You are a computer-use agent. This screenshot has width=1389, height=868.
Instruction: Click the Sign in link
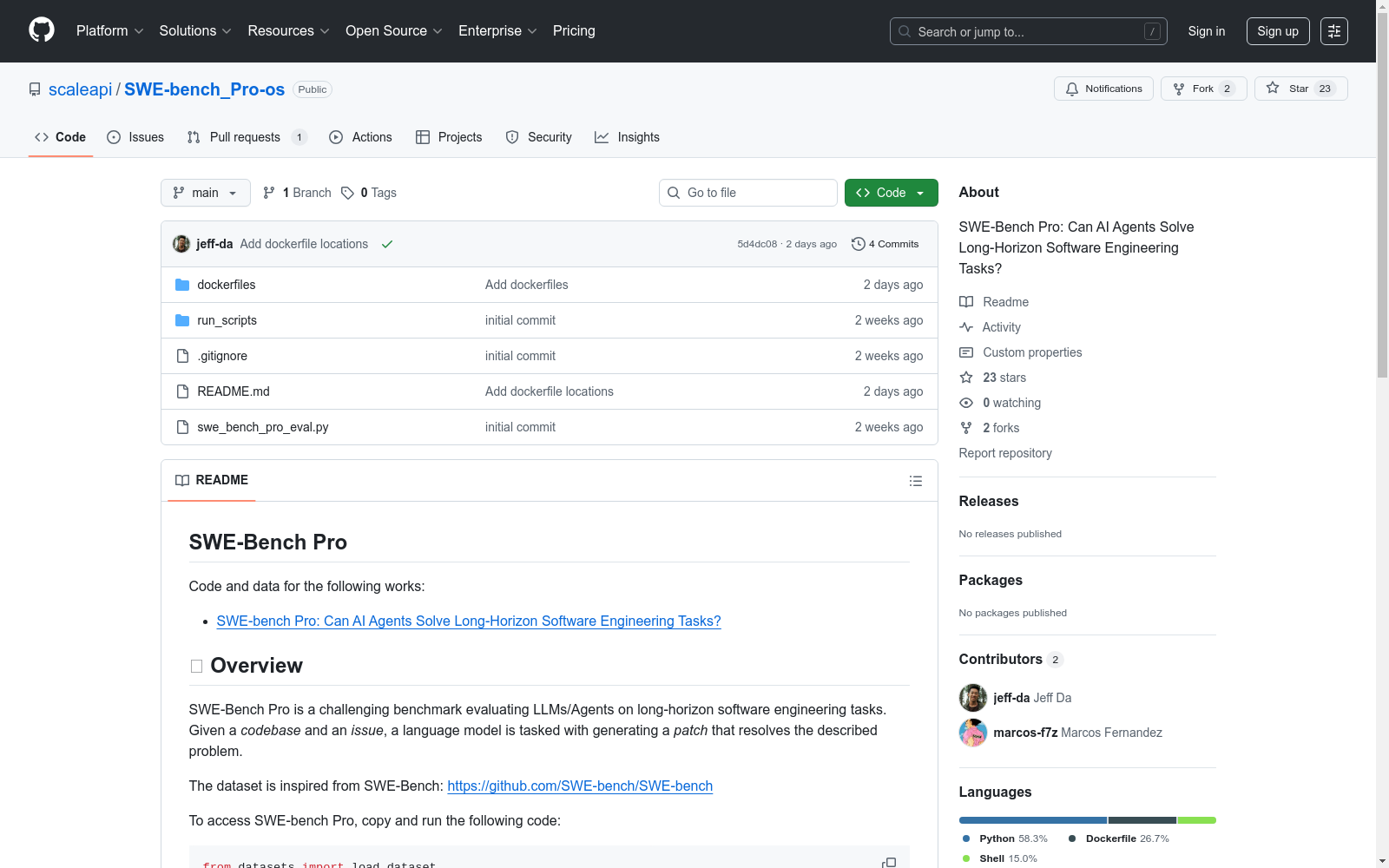point(1207,31)
